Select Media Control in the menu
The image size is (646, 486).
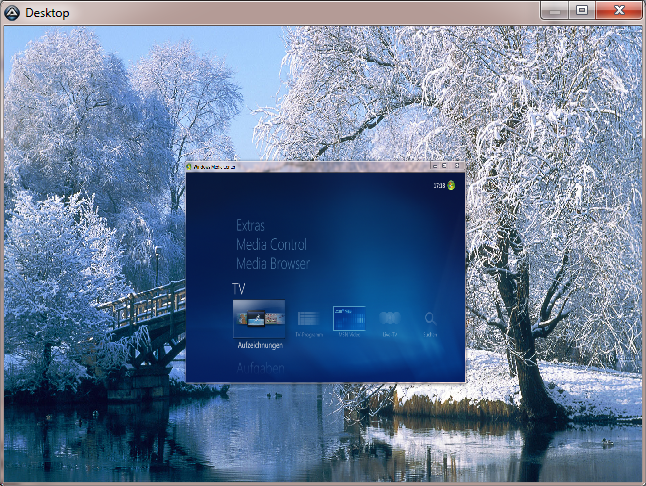pos(271,245)
